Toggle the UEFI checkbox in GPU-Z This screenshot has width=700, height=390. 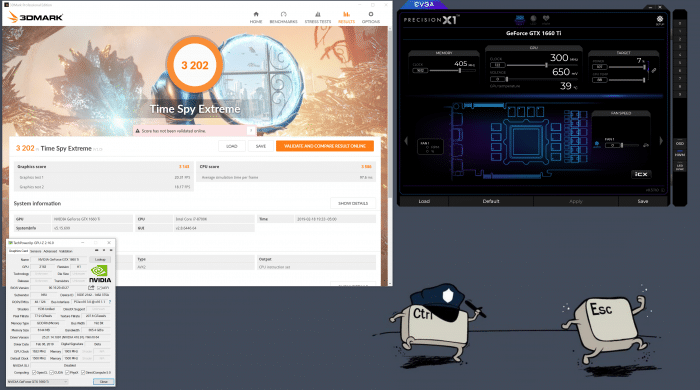click(98, 288)
